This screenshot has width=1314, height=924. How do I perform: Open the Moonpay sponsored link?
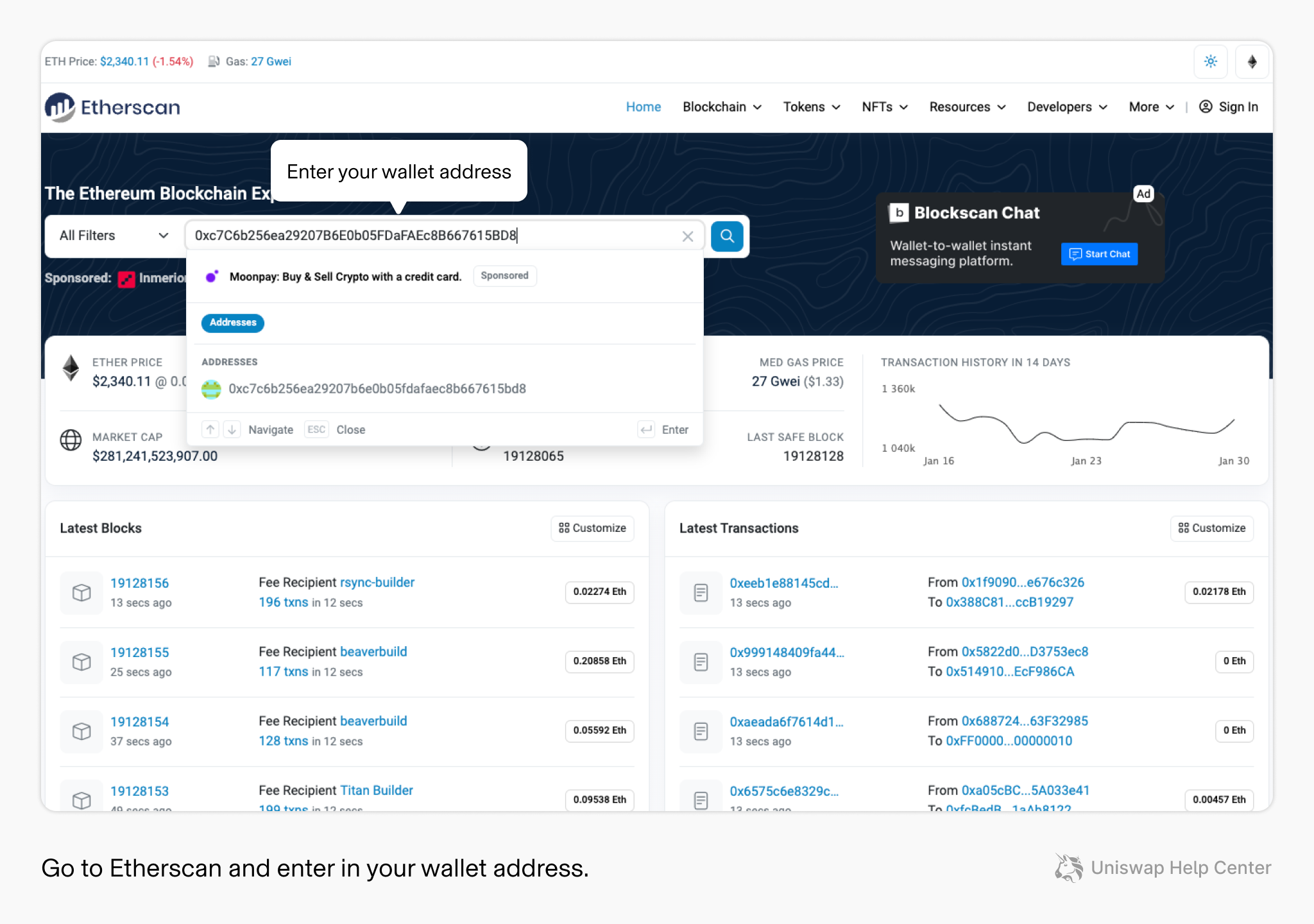click(345, 277)
